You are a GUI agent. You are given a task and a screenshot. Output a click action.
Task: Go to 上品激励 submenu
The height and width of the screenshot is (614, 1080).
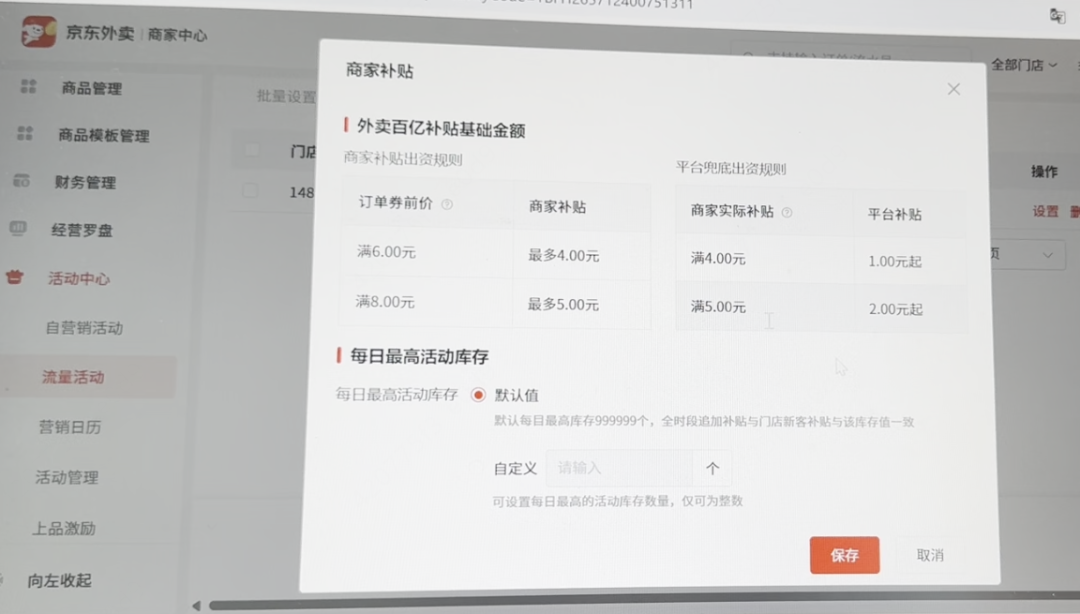pyautogui.click(x=63, y=528)
